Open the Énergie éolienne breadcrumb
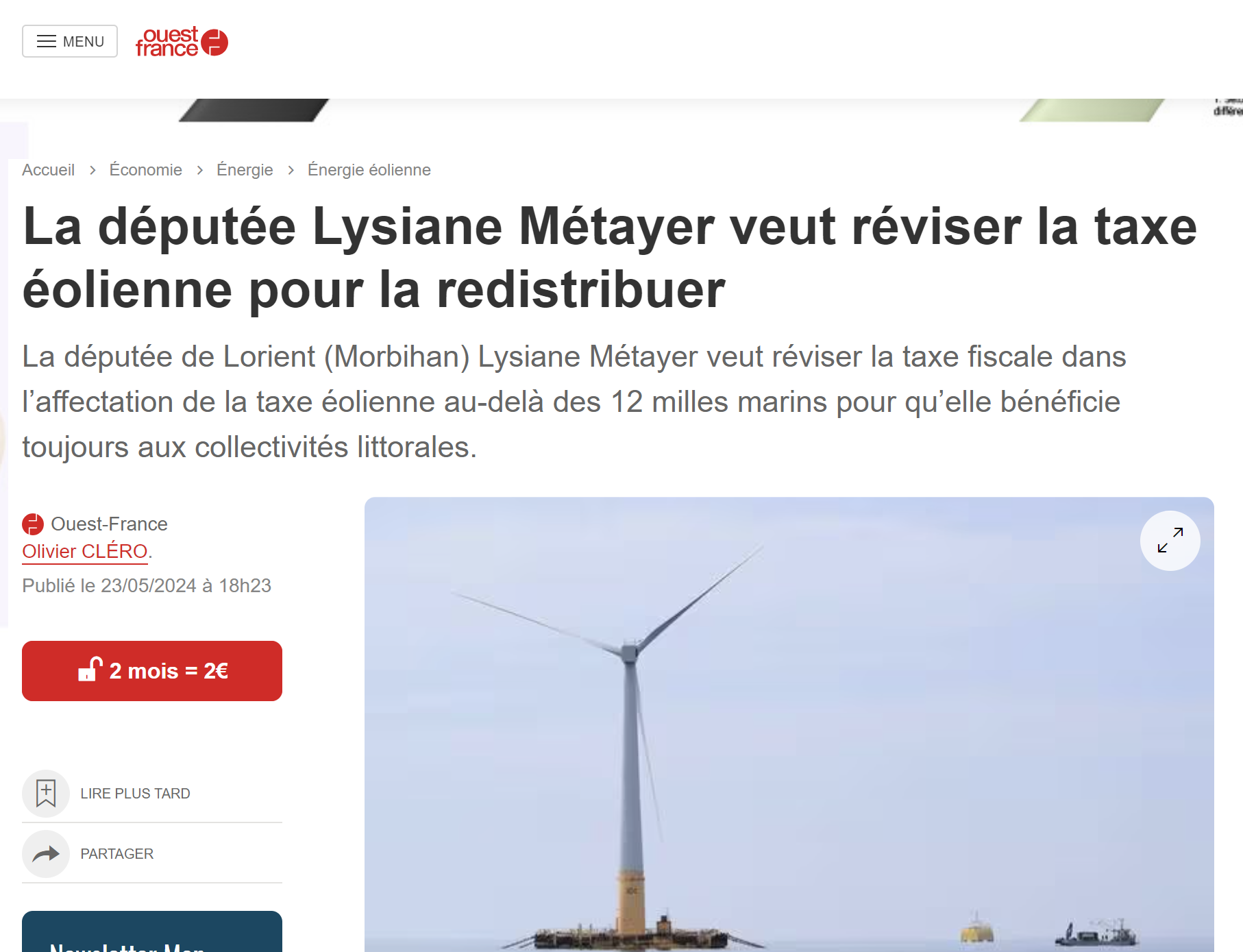 point(369,170)
